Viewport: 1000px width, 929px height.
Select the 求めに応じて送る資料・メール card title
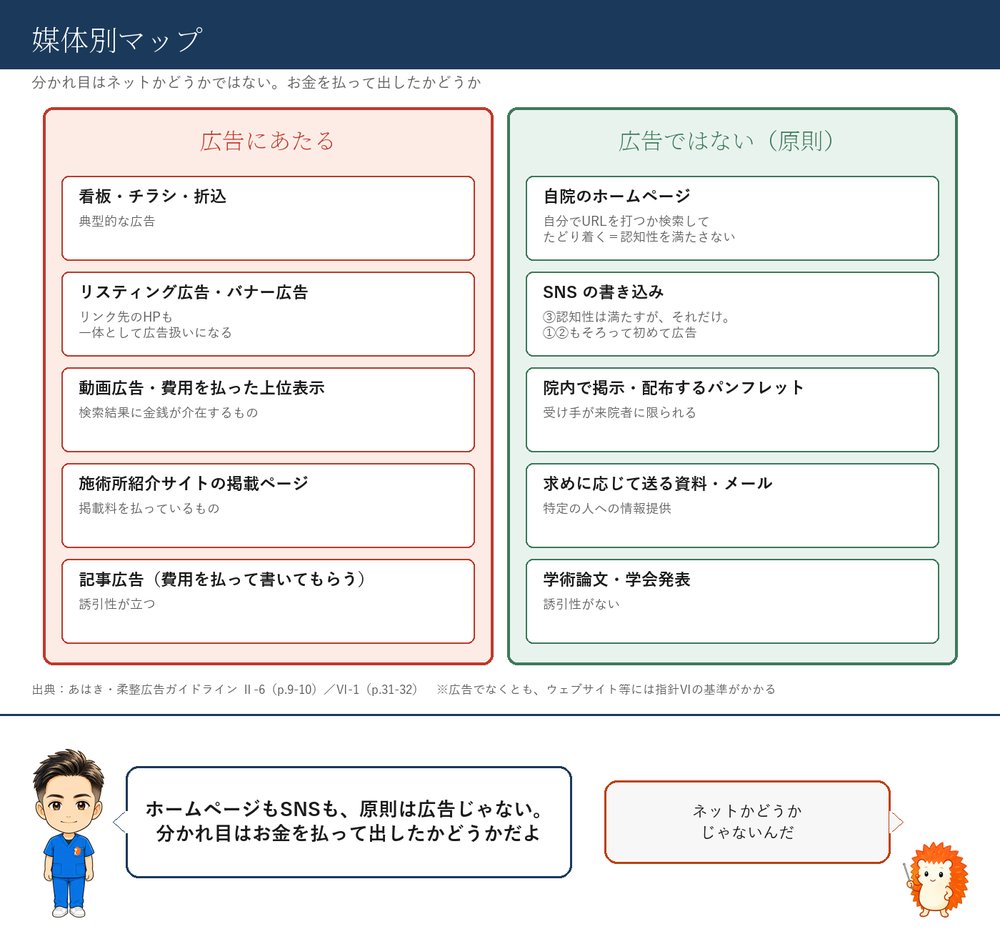coord(658,483)
